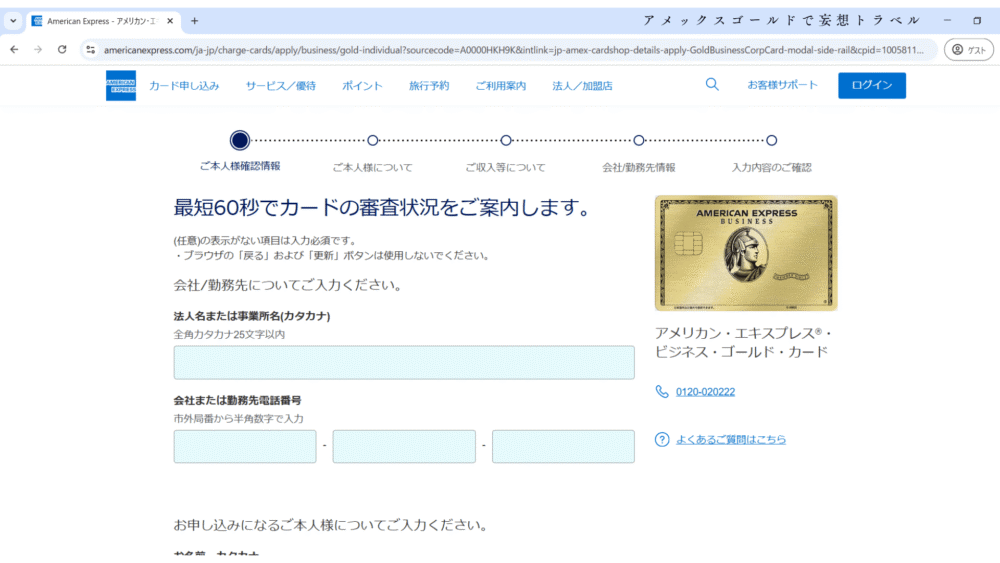Click the browser address bar URL

tap(513, 50)
